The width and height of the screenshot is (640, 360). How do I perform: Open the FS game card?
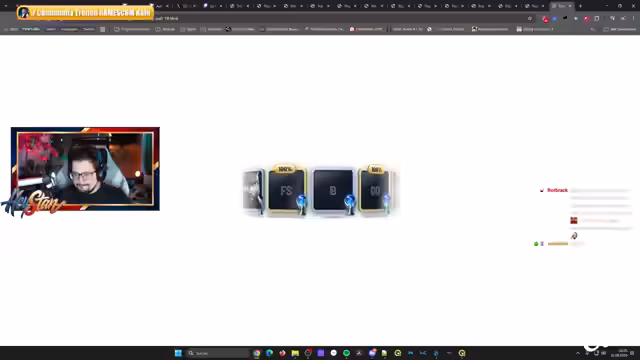click(x=287, y=190)
